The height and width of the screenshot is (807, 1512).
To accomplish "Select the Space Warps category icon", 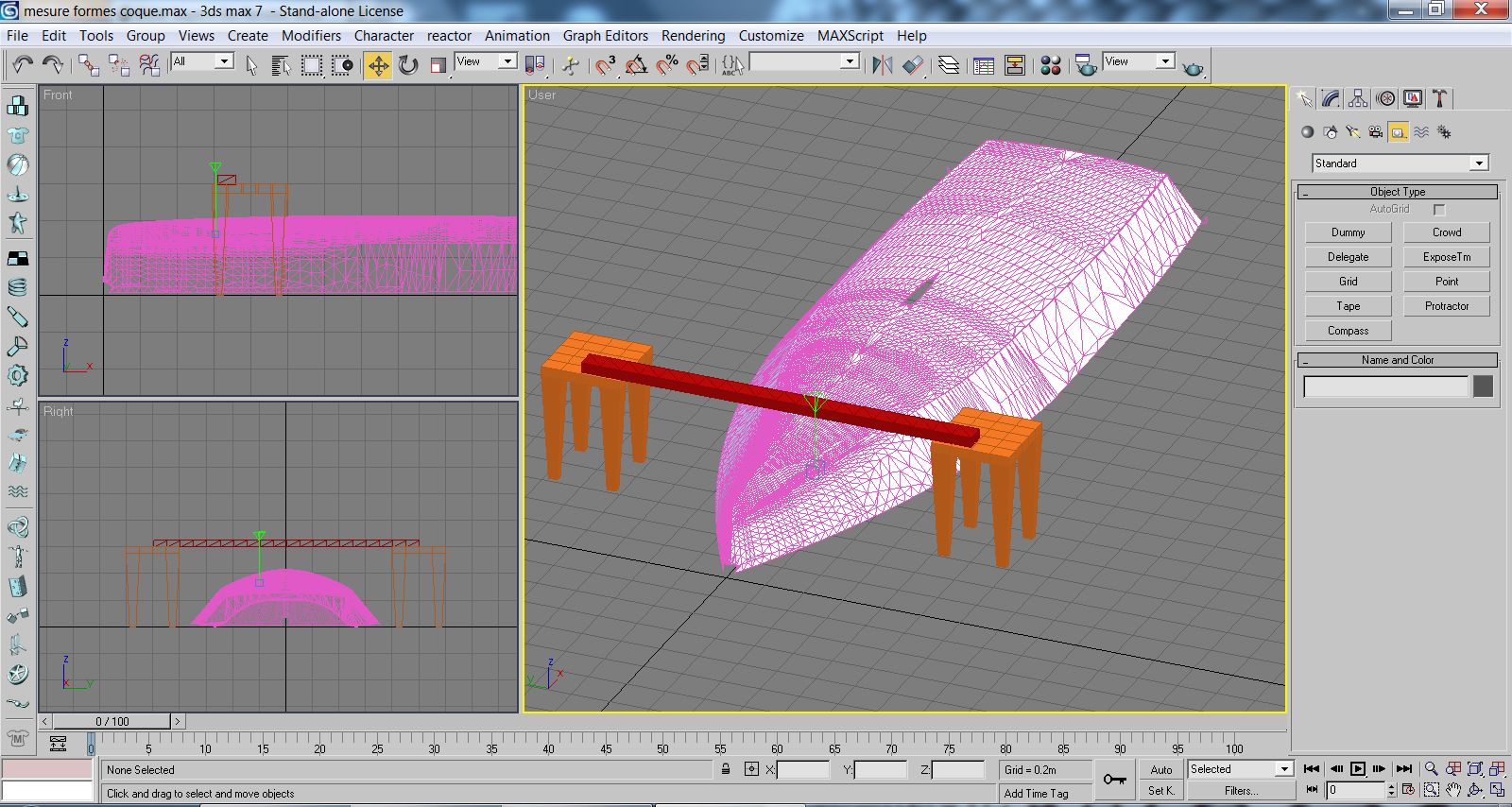I will (1420, 132).
